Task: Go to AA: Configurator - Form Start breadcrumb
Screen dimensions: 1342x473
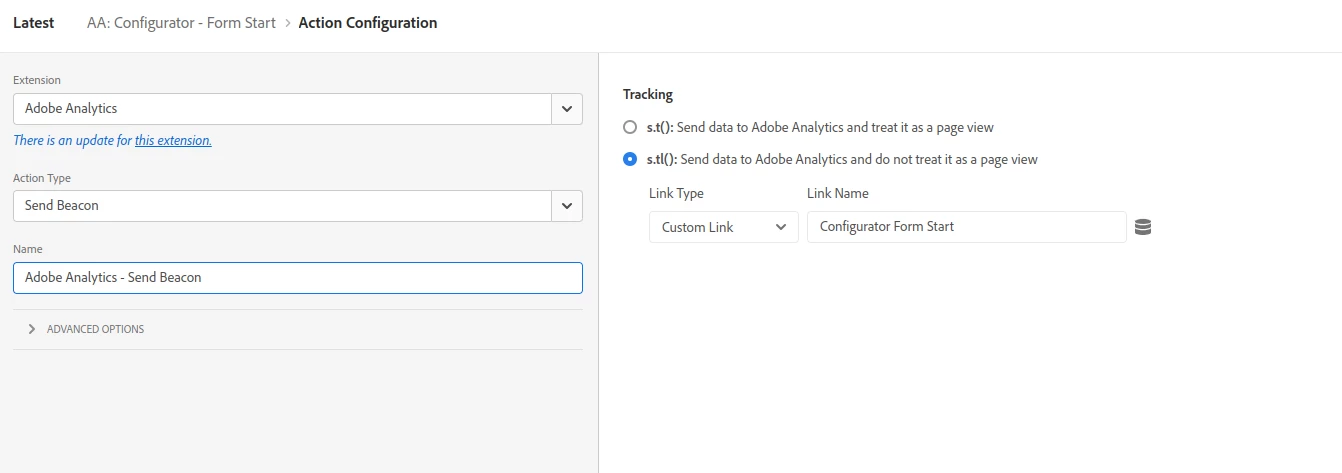Action: 181,23
